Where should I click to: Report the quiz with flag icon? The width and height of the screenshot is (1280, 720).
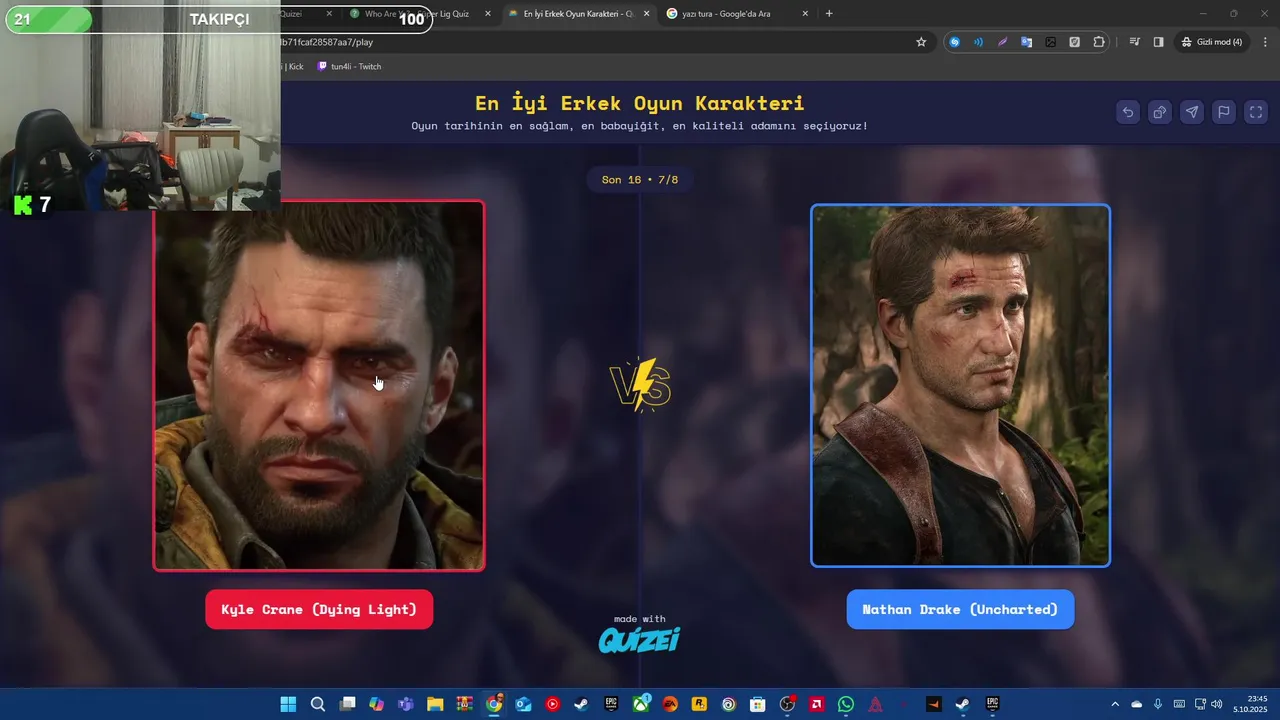tap(1224, 112)
